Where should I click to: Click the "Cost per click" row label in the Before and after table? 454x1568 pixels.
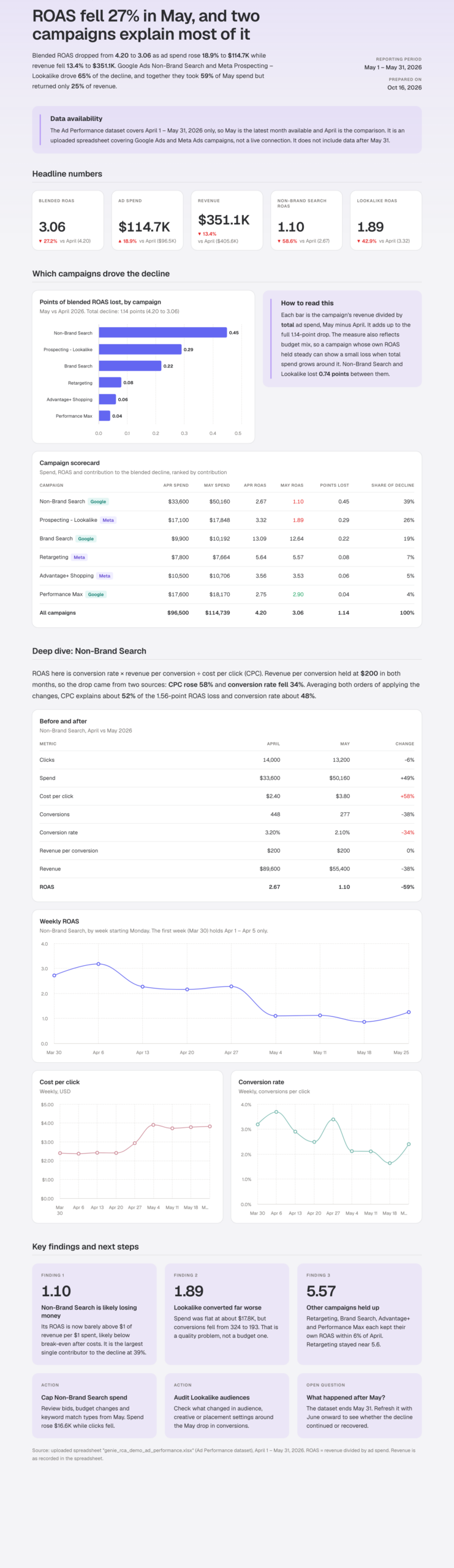(56, 796)
